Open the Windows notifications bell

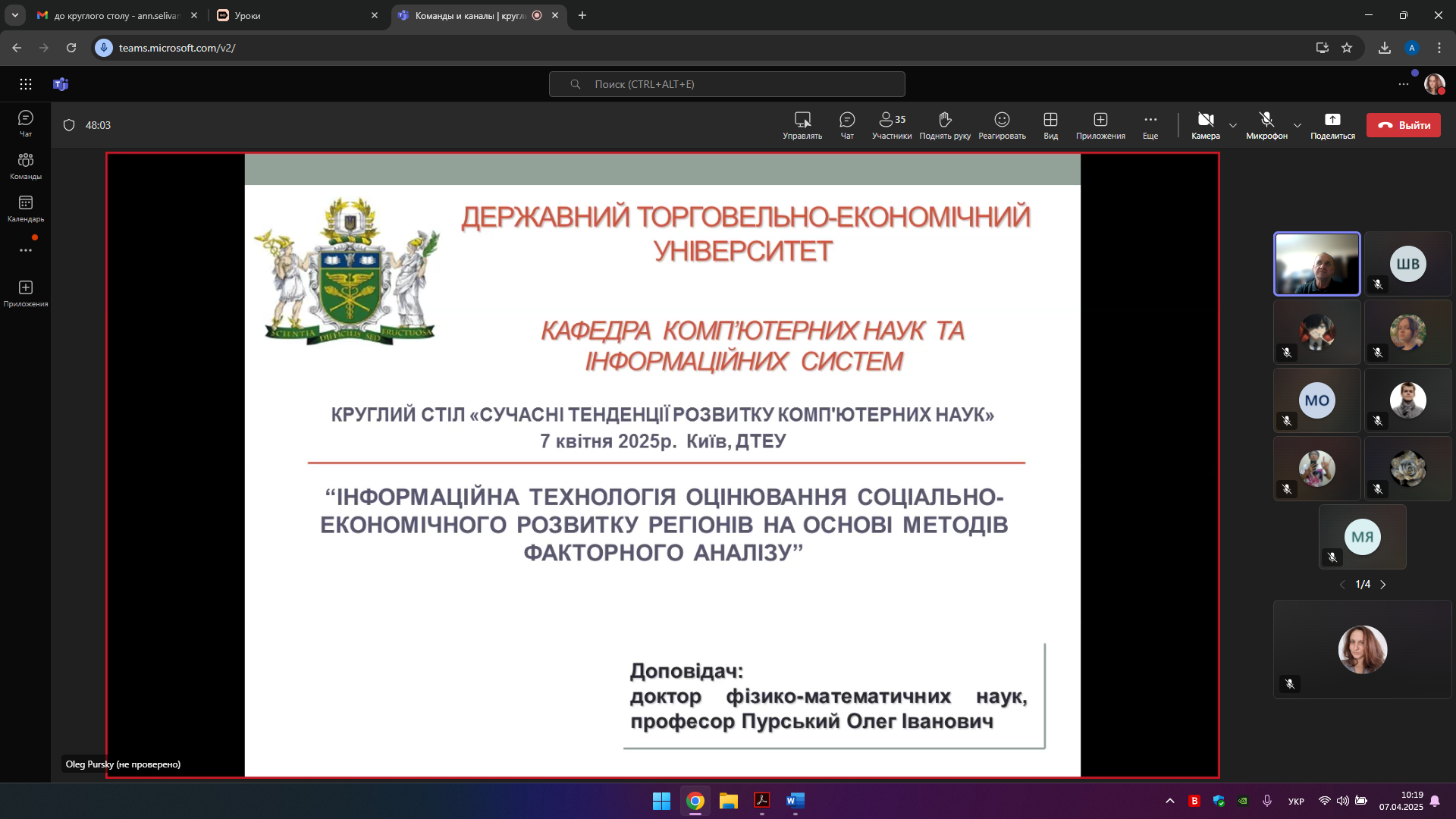point(1435,801)
